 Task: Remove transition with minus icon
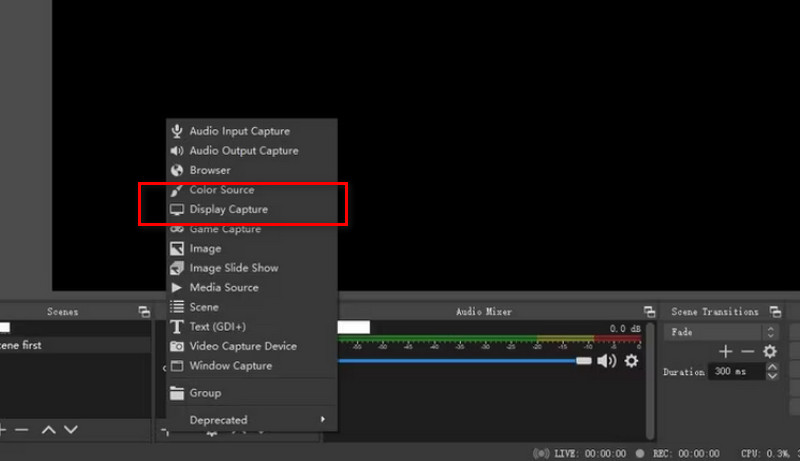click(x=747, y=351)
